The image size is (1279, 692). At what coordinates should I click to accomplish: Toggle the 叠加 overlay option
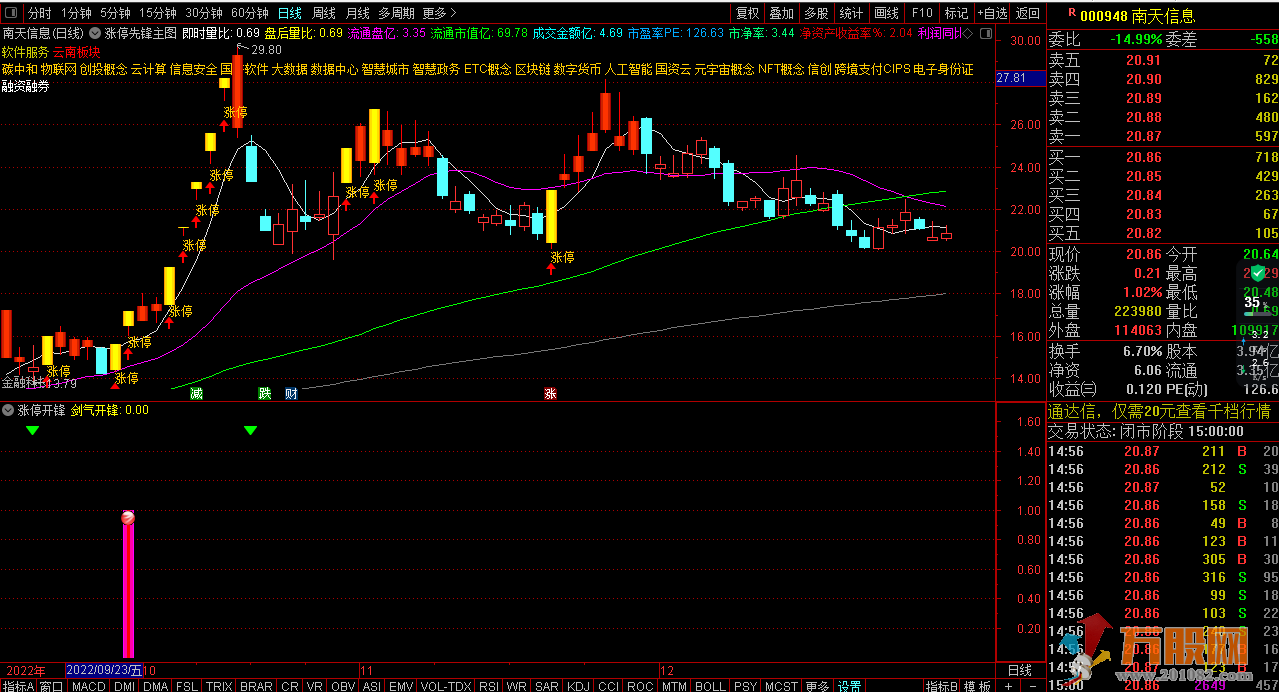point(782,13)
